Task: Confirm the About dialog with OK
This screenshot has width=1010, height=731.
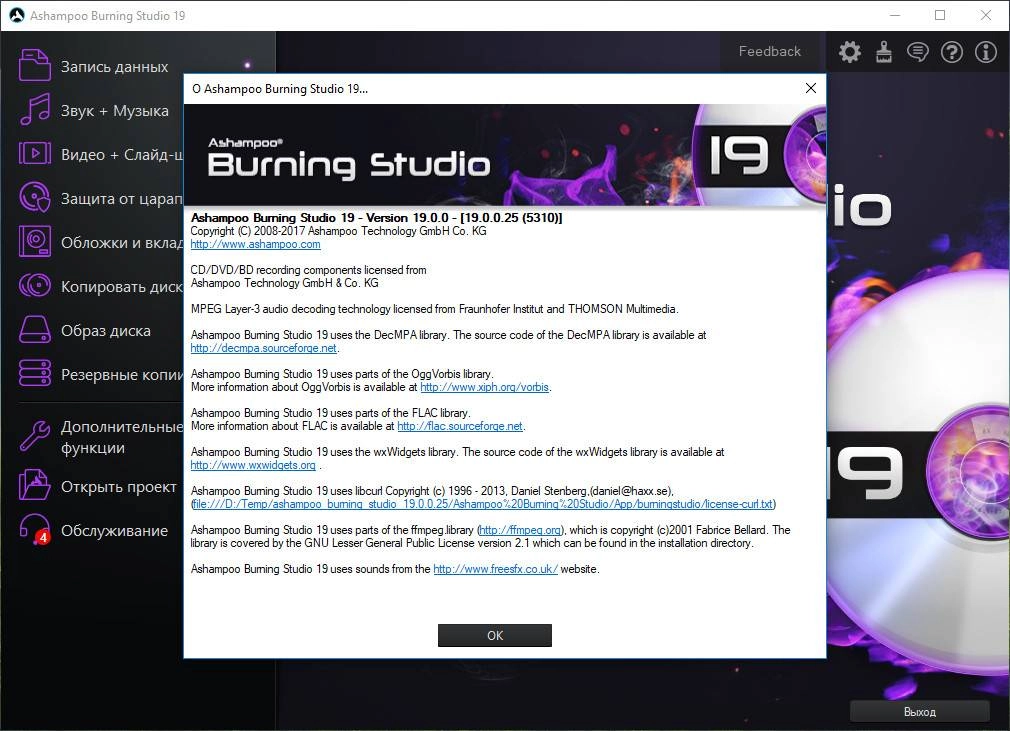Action: pyautogui.click(x=495, y=635)
